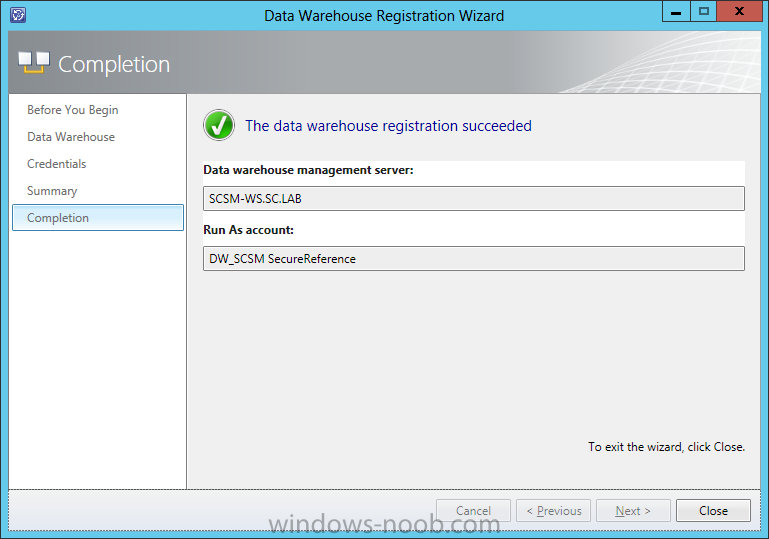The image size is (769, 539).
Task: Select the Before You Begin step
Action: tap(73, 110)
